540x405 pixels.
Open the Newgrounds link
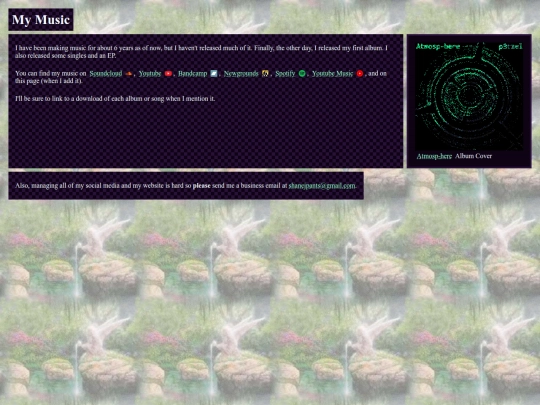click(x=241, y=73)
